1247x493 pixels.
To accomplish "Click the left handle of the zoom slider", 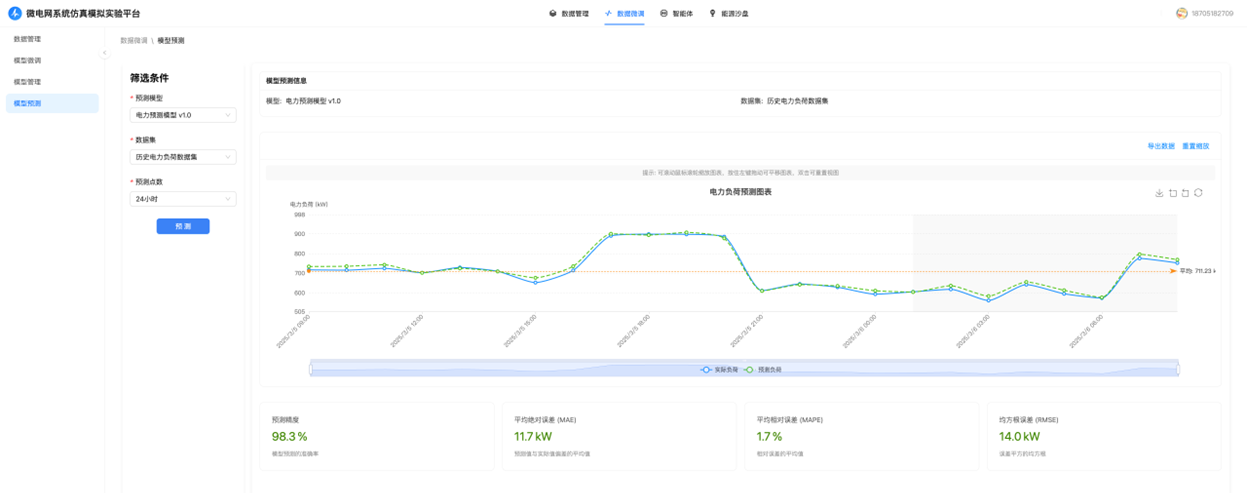I will (311, 369).
